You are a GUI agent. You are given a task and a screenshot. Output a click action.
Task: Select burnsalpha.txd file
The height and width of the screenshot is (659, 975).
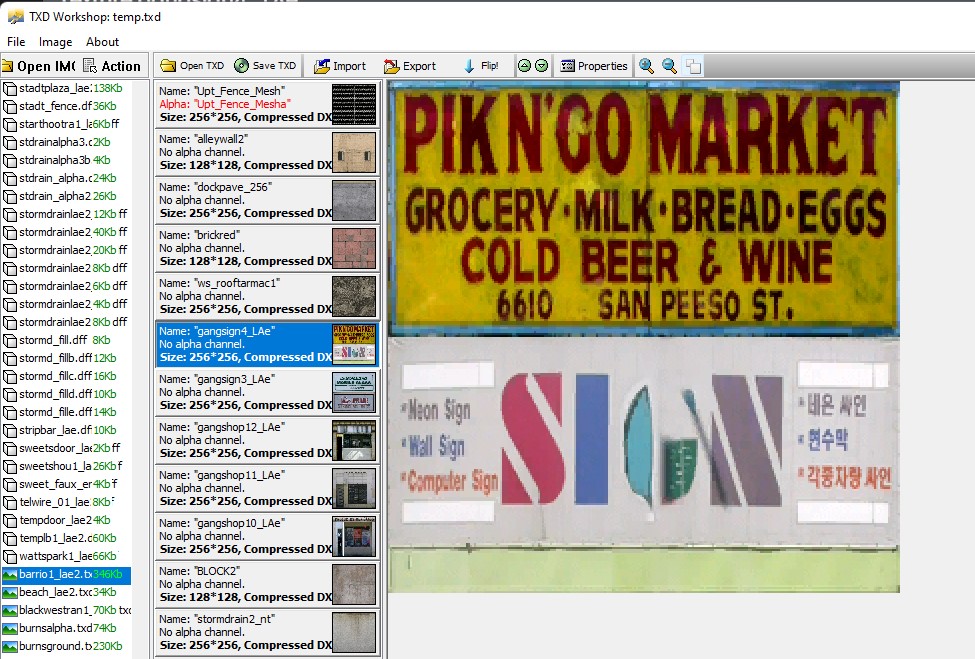coord(66,629)
